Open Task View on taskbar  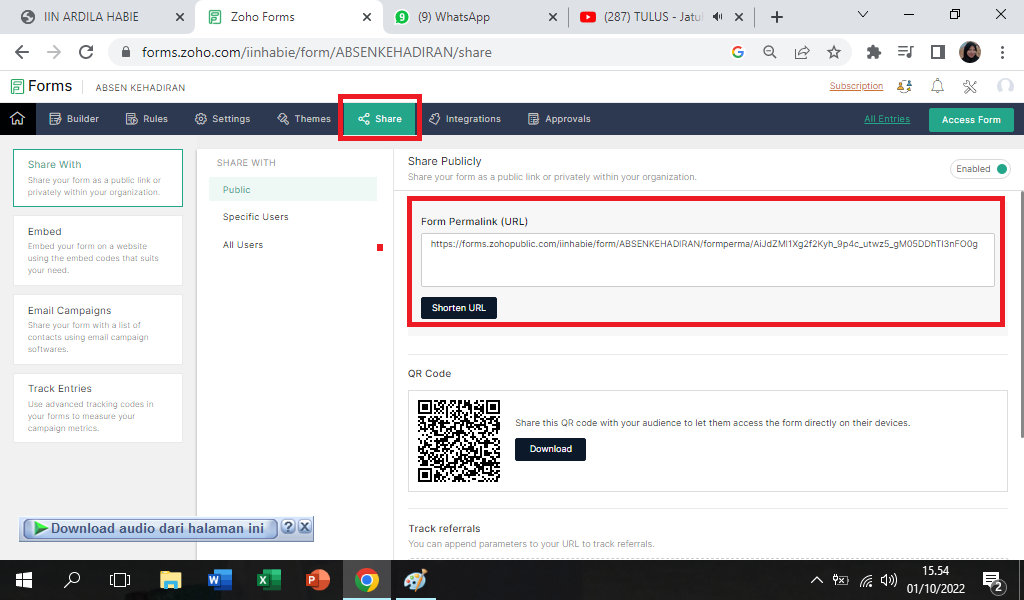120,580
